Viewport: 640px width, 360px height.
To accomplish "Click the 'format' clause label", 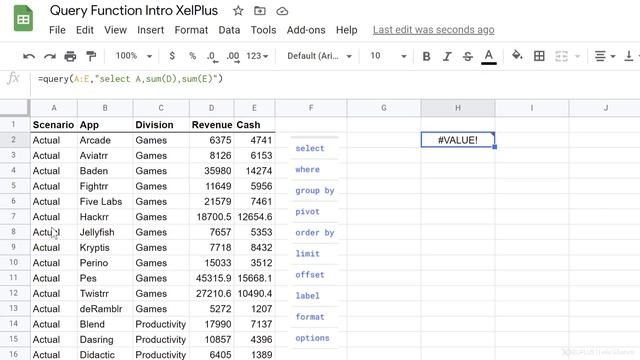I will tap(310, 317).
